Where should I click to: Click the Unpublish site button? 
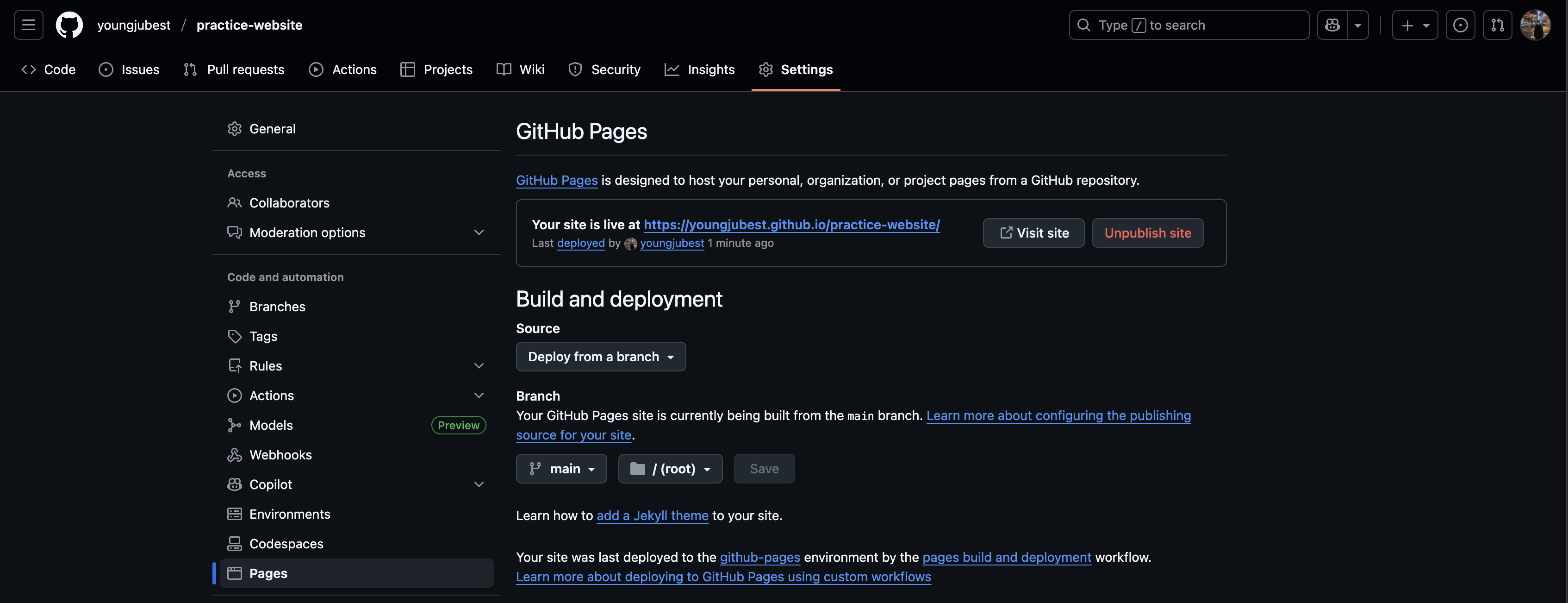coord(1147,232)
